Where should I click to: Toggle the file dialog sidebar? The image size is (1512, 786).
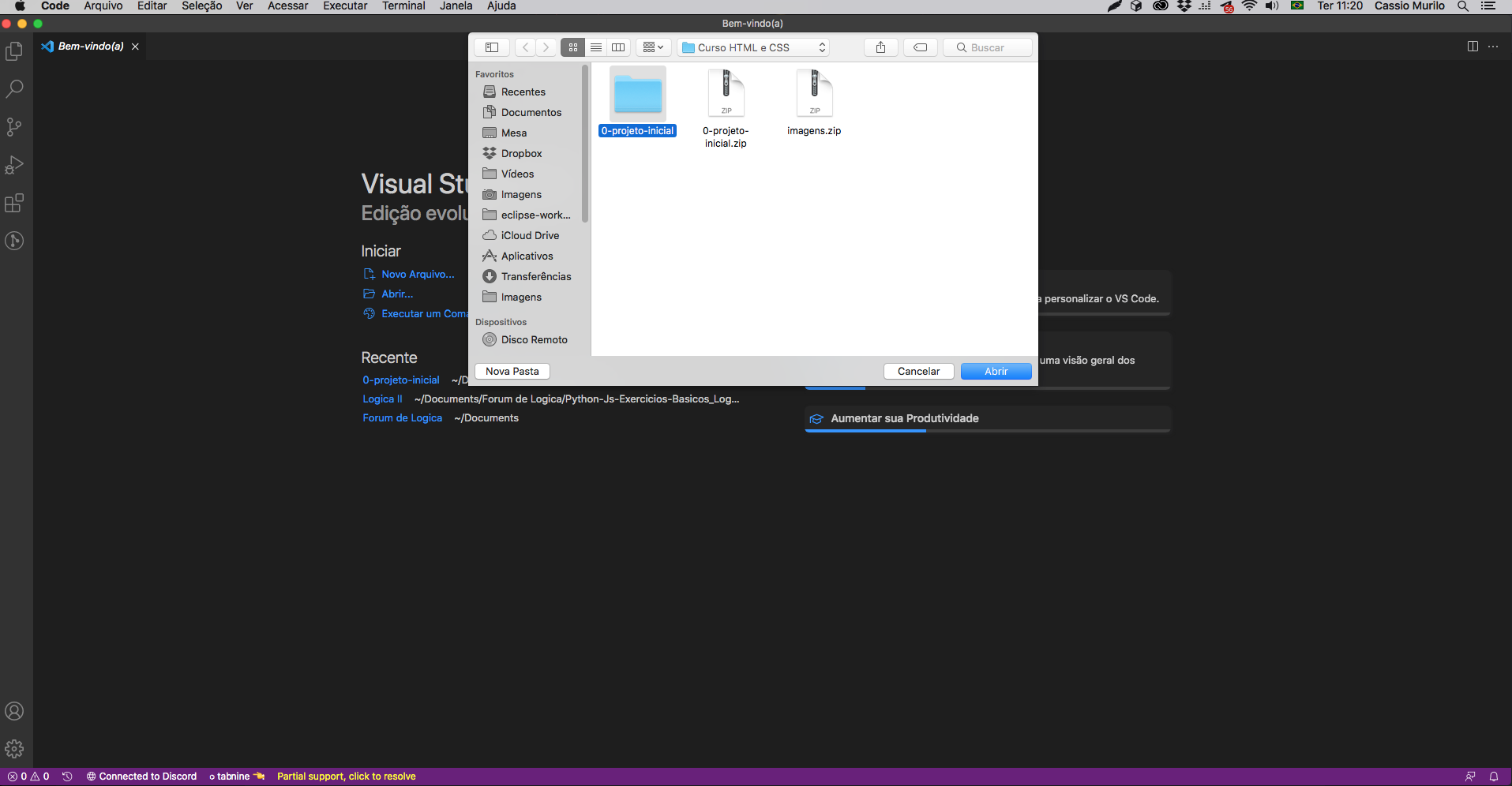point(492,47)
